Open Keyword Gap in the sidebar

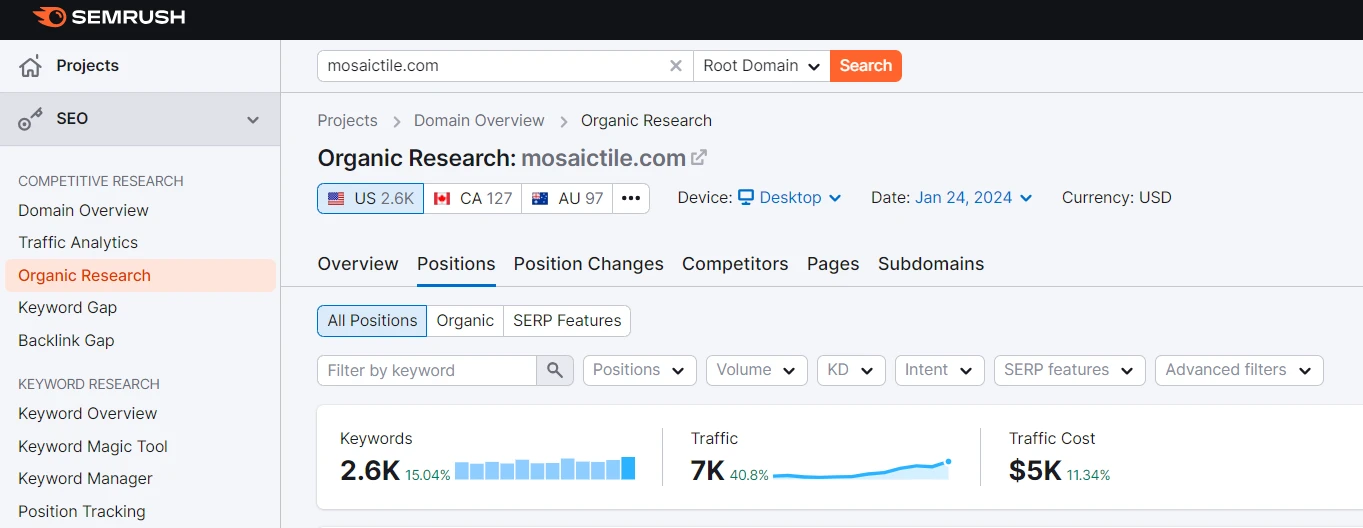coord(67,308)
